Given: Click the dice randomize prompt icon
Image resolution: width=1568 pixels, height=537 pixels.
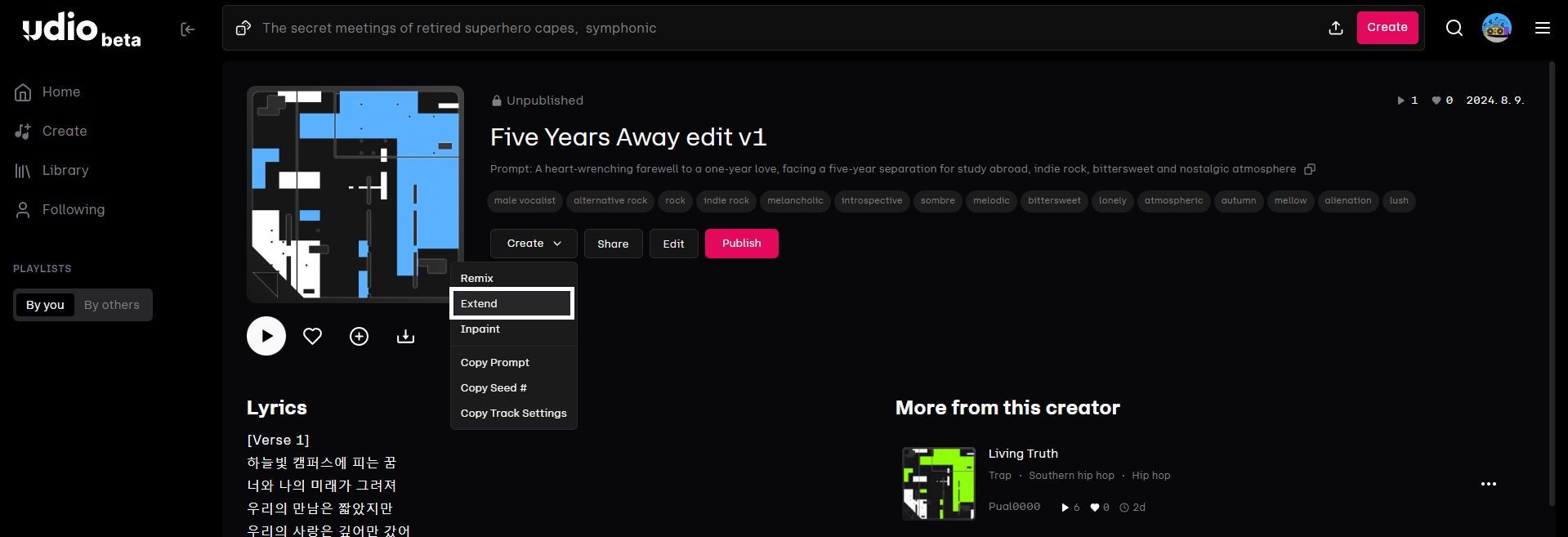Looking at the screenshot, I should pos(243,29).
